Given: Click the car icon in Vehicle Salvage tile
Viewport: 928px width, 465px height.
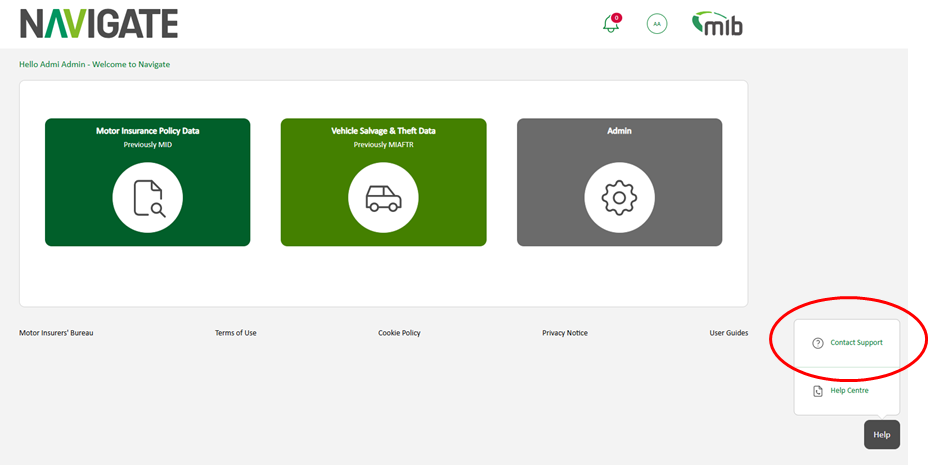Looking at the screenshot, I should click(x=383, y=198).
